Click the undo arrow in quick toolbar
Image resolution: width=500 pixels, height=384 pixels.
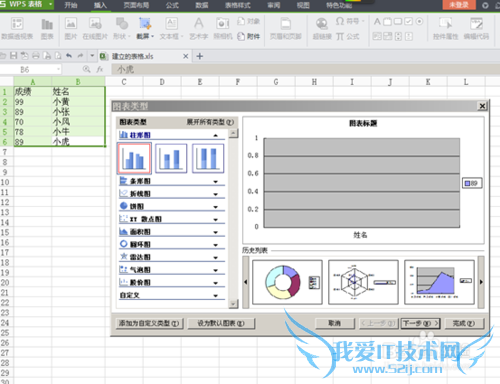69,56
